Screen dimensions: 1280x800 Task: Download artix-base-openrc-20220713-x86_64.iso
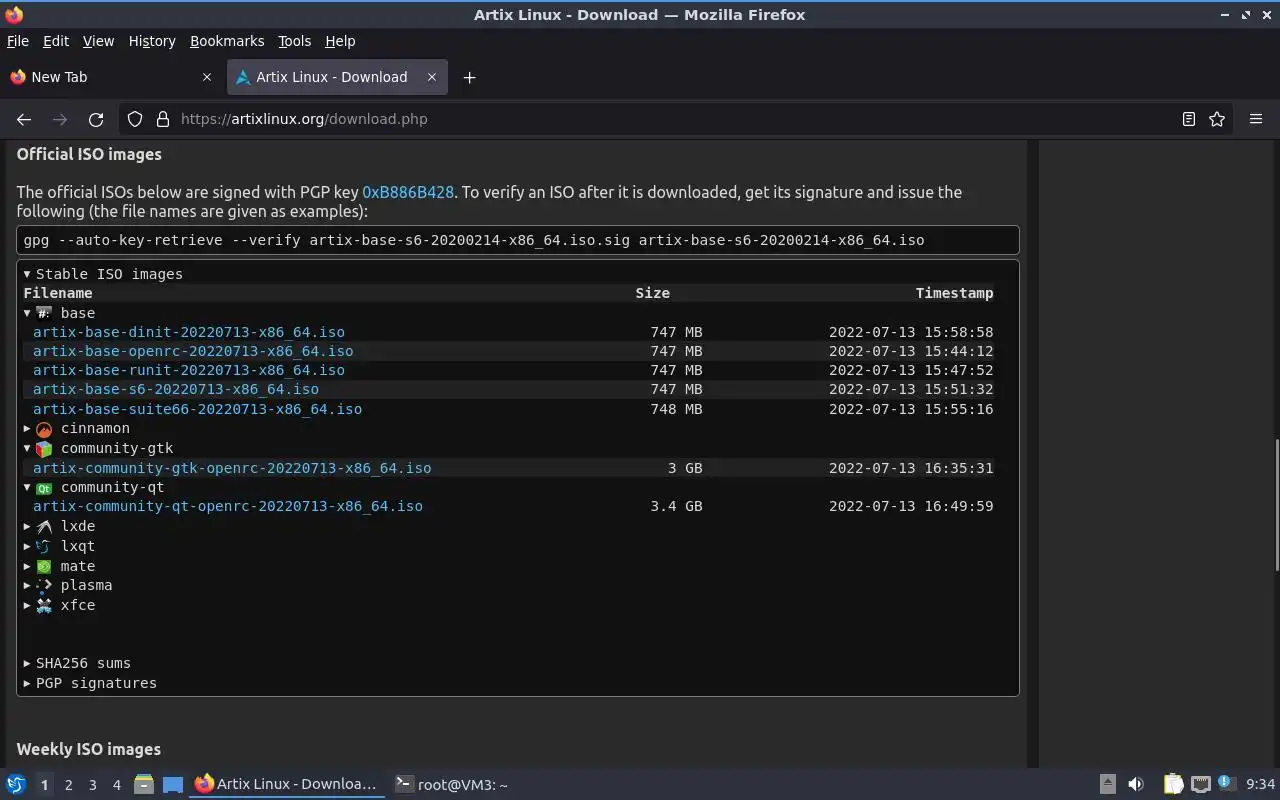point(193,351)
